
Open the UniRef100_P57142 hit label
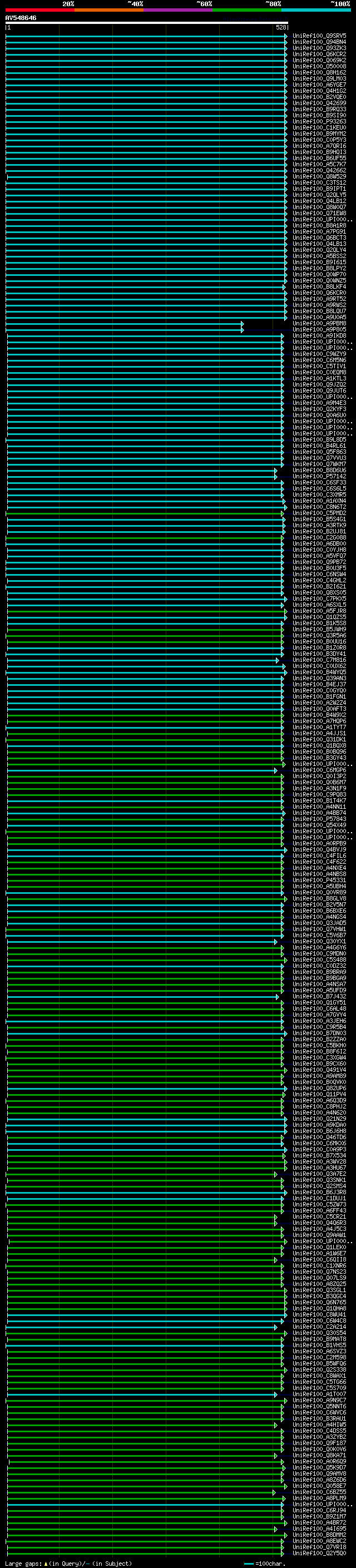point(319,477)
